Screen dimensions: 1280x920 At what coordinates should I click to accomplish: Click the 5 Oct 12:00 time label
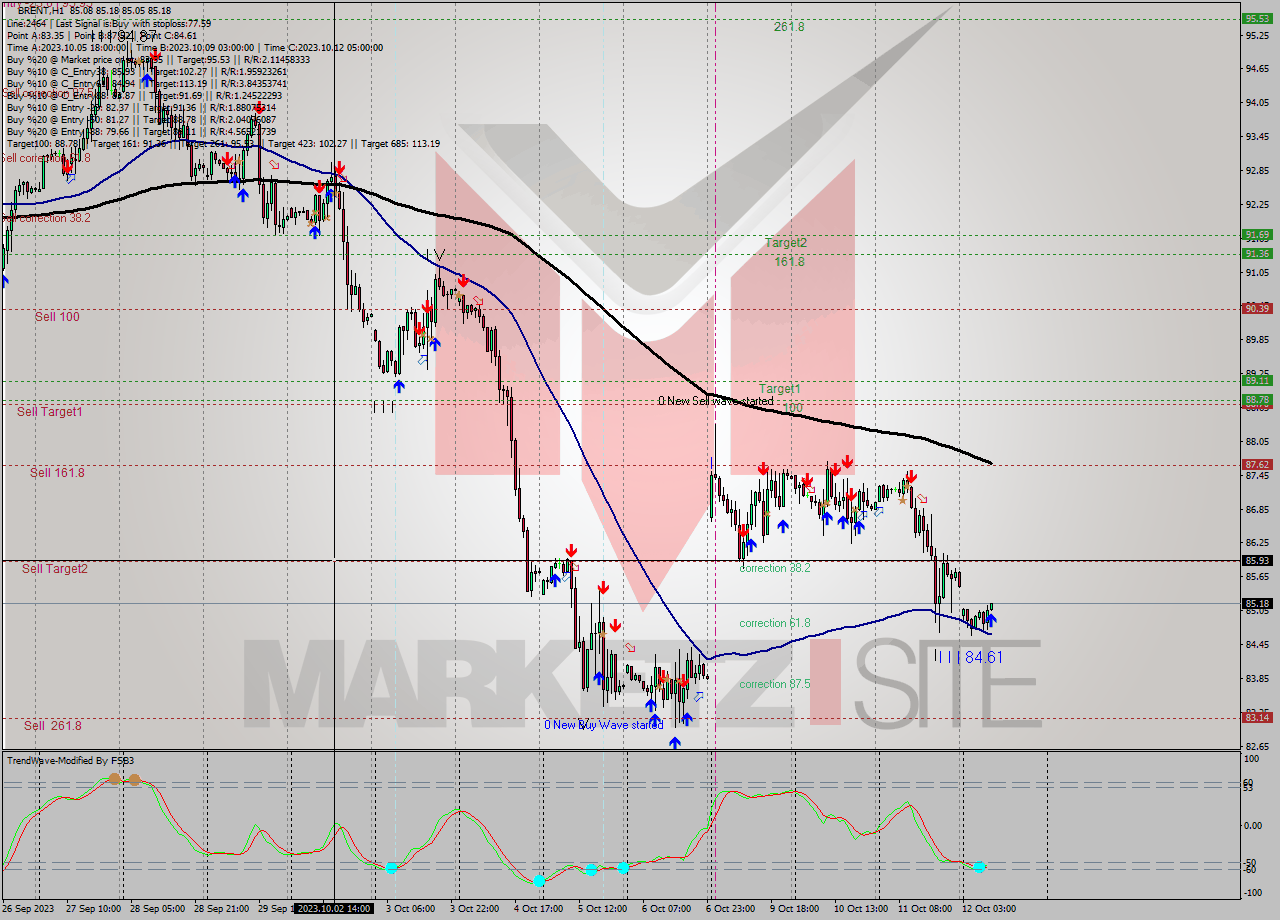pyautogui.click(x=603, y=909)
